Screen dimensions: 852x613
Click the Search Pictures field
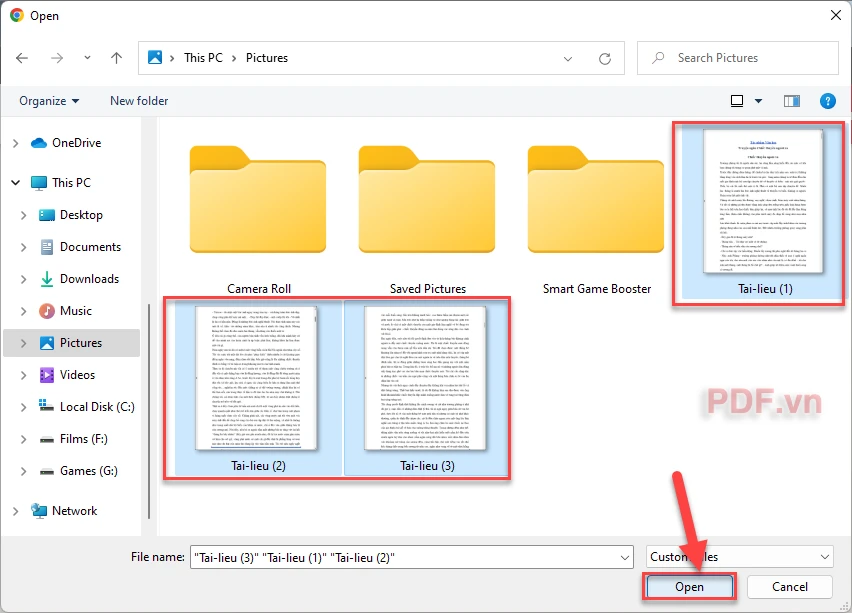738,58
